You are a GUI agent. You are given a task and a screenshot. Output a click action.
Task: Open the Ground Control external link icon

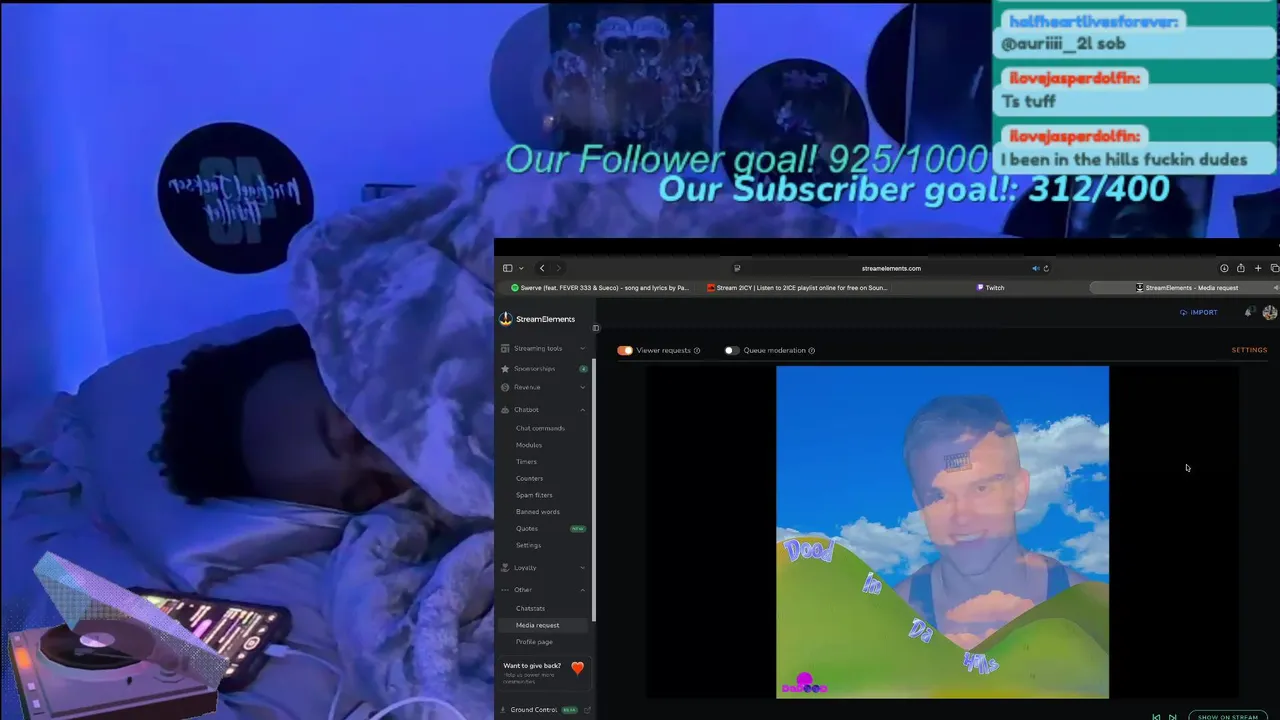click(587, 710)
